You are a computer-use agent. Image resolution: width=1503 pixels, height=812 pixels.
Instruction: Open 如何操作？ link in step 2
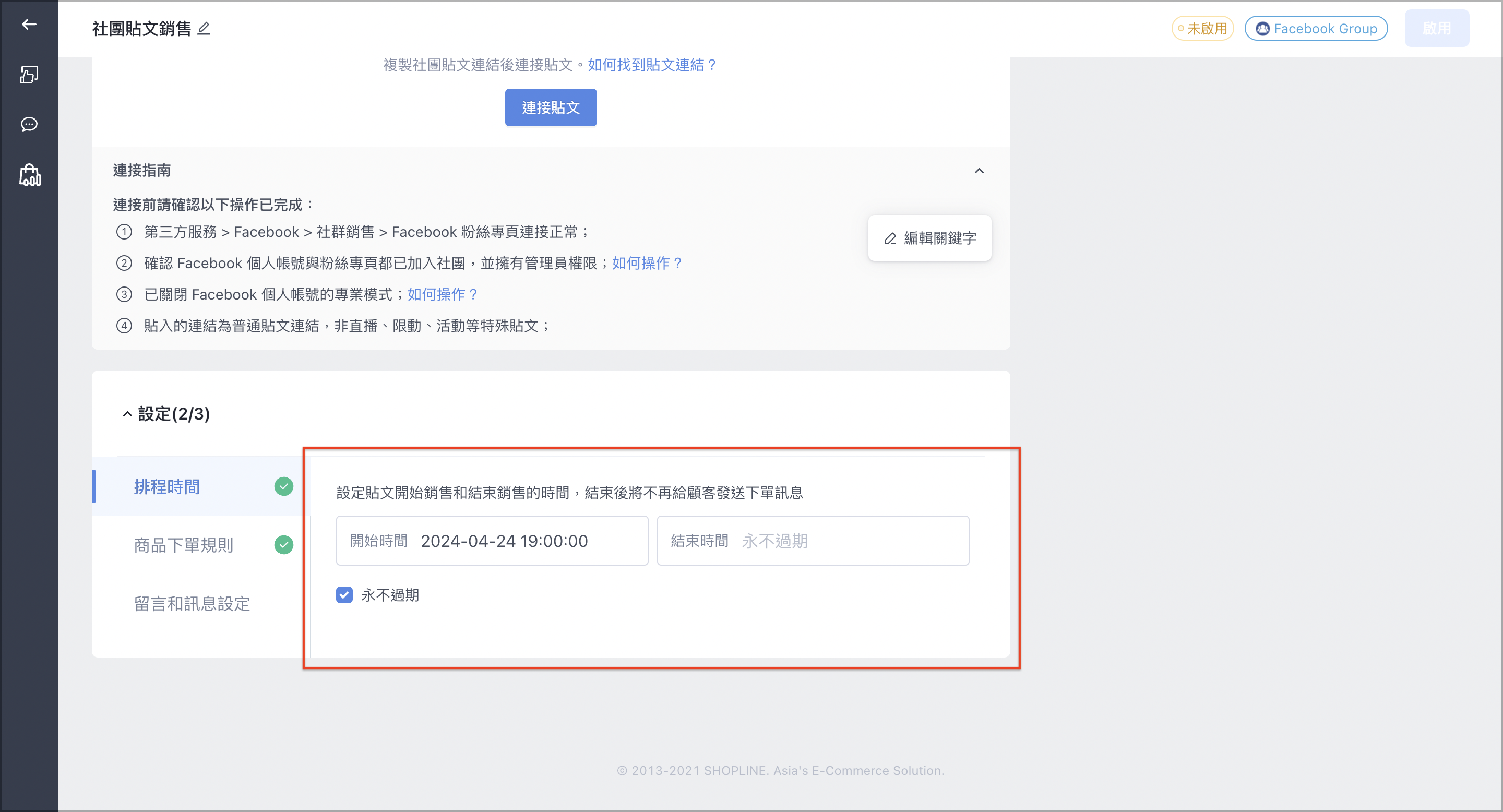point(648,263)
